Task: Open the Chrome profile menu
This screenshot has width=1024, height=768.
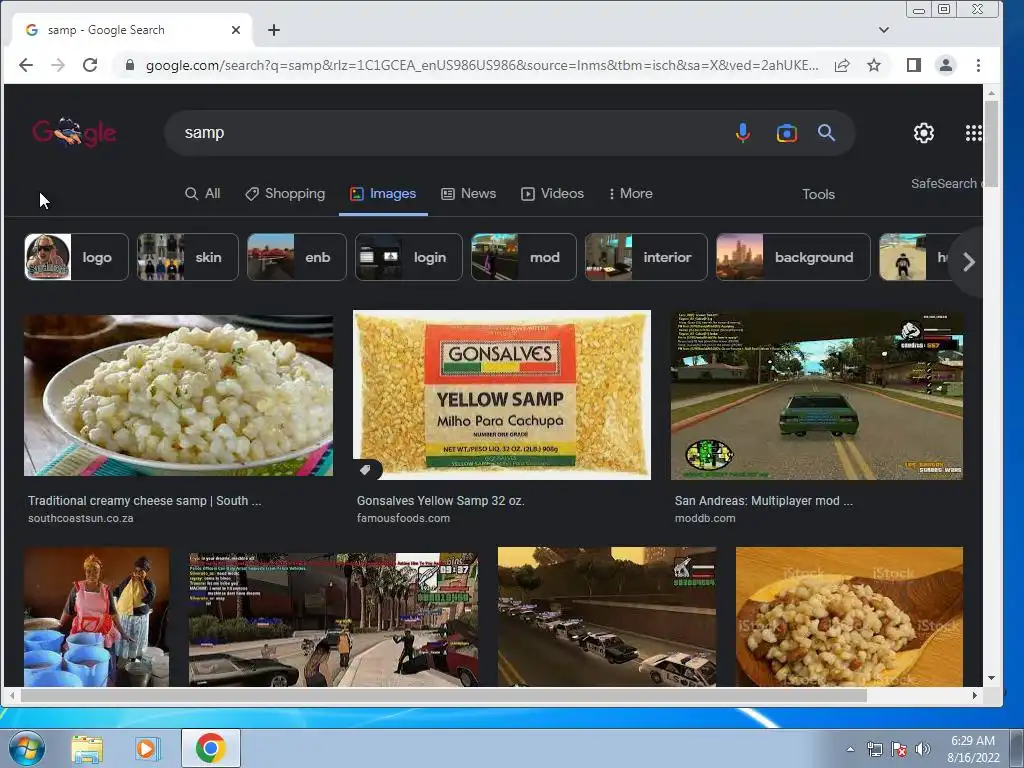Action: [946, 65]
